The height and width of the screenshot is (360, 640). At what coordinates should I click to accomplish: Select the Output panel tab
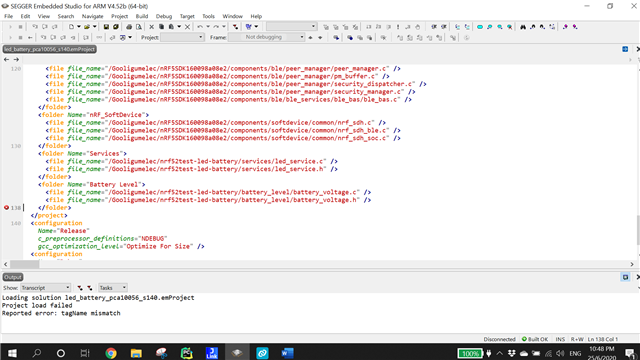coord(13,277)
